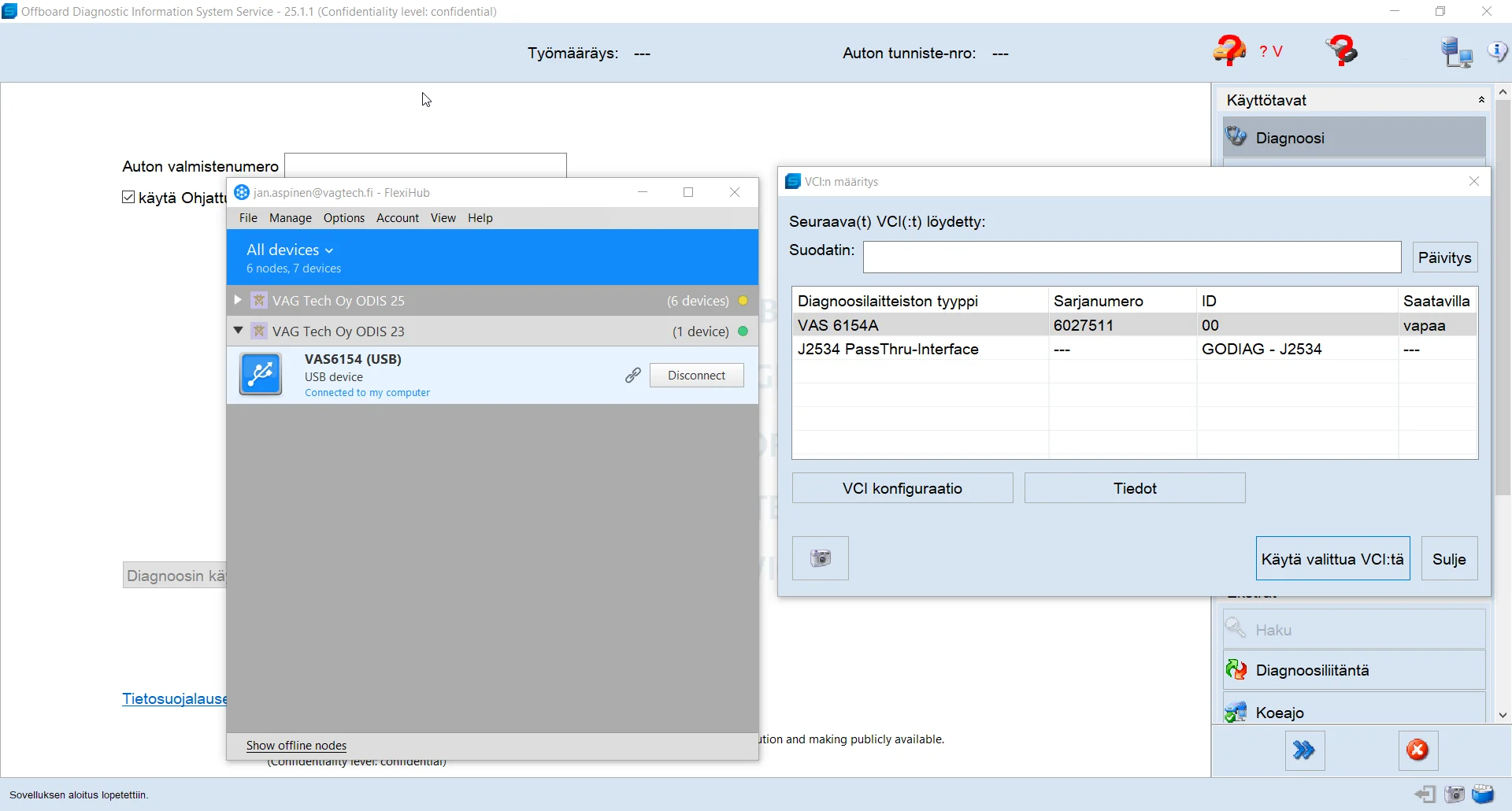
Task: Click the car battery voltage warning icon
Action: tap(1228, 51)
